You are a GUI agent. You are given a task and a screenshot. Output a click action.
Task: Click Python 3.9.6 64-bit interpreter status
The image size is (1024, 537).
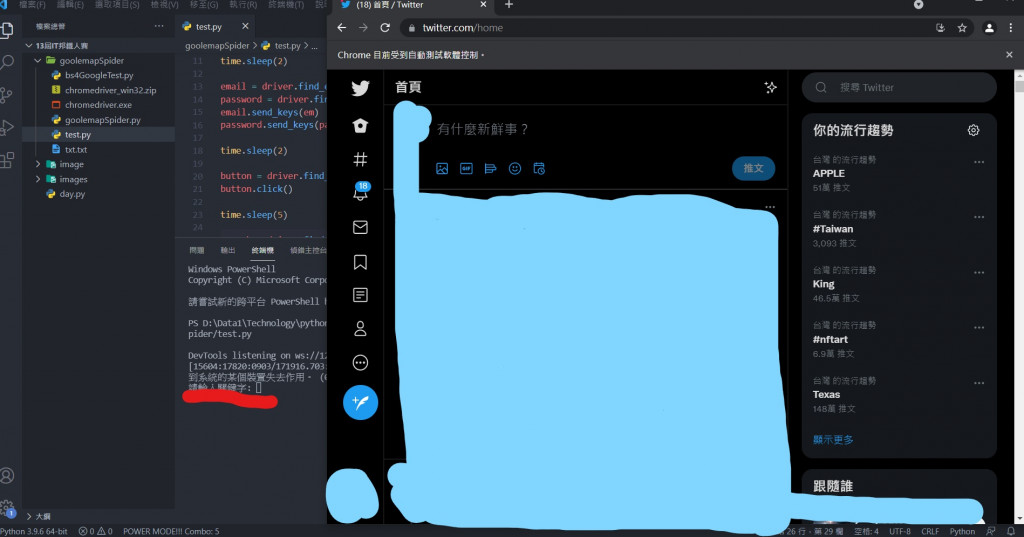[x=34, y=531]
